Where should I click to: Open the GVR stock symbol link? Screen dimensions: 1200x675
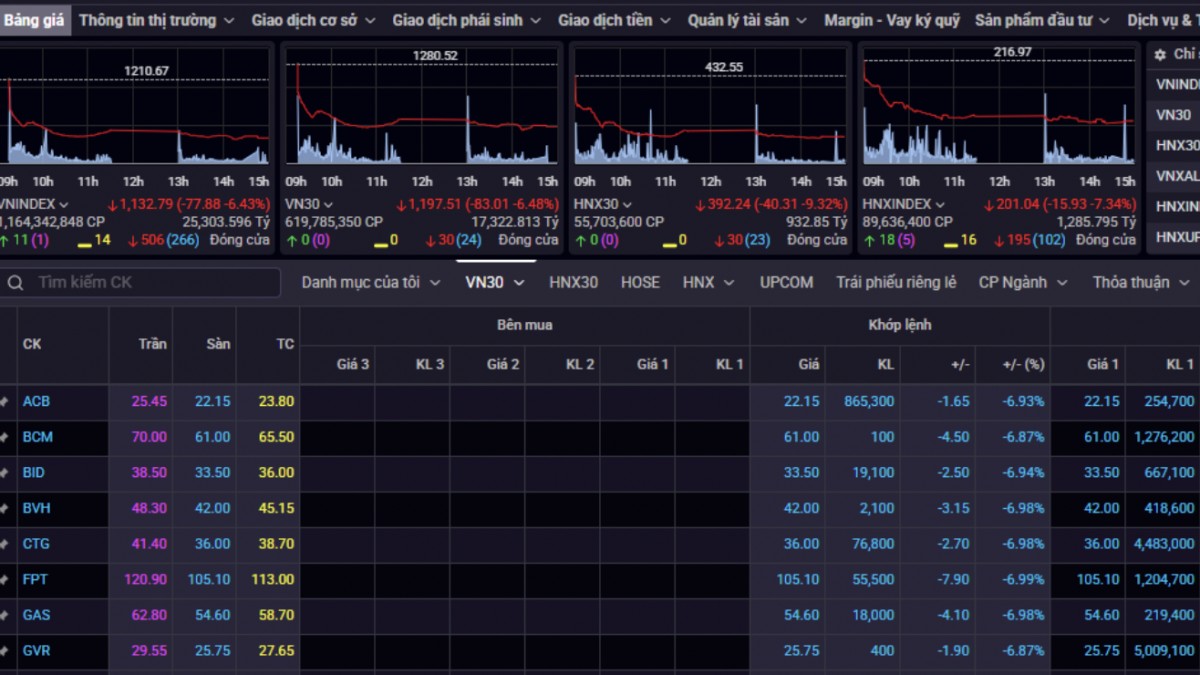pos(37,651)
